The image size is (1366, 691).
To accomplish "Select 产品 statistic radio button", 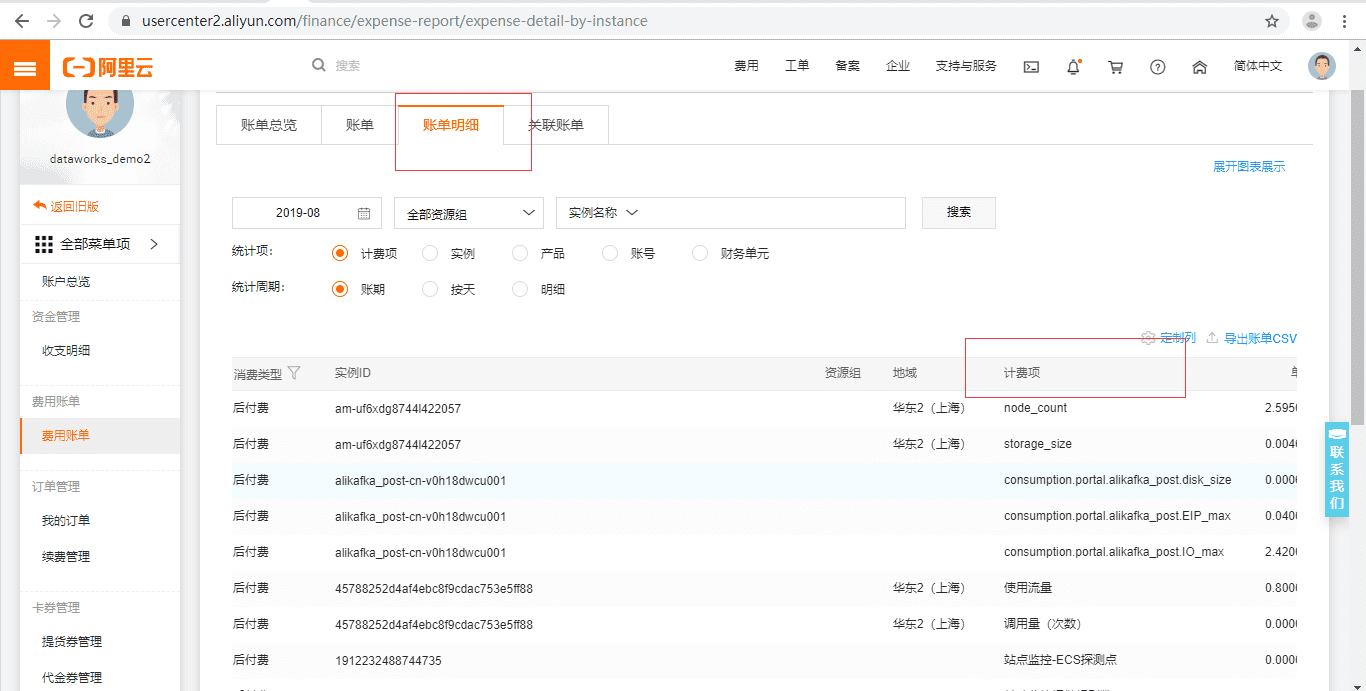I will click(520, 253).
